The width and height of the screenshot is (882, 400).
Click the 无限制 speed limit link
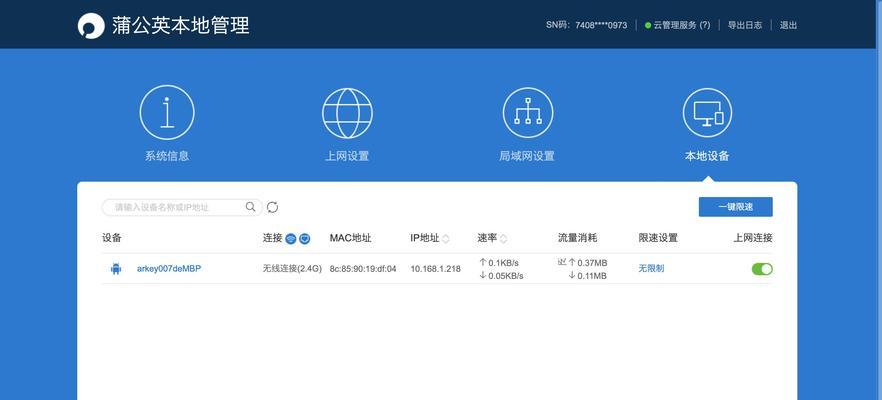click(651, 269)
